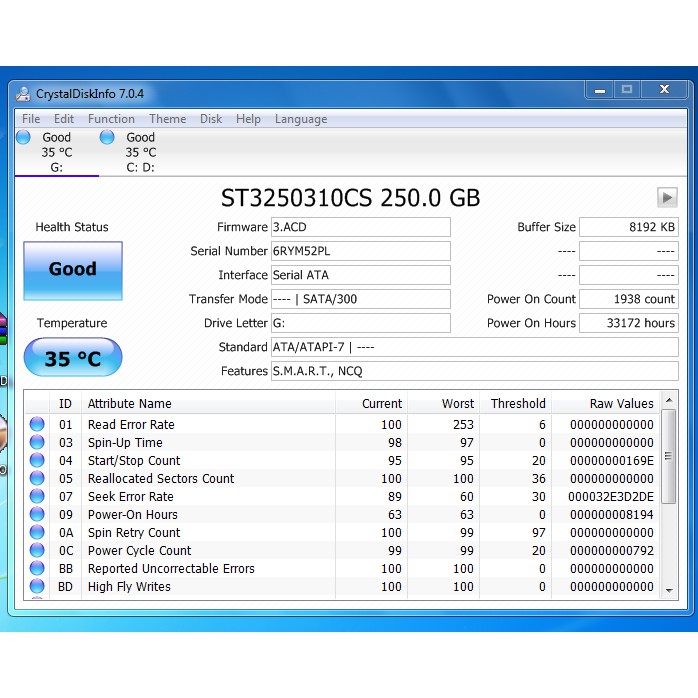Image resolution: width=698 pixels, height=698 pixels.
Task: Click the Spin Retry Count status orb
Action: [x=37, y=533]
